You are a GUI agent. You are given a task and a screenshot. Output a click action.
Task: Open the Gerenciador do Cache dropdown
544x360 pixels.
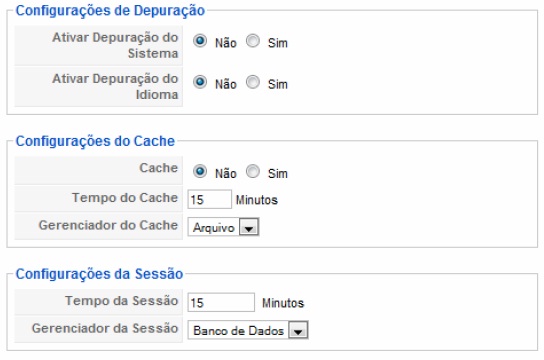[223, 227]
